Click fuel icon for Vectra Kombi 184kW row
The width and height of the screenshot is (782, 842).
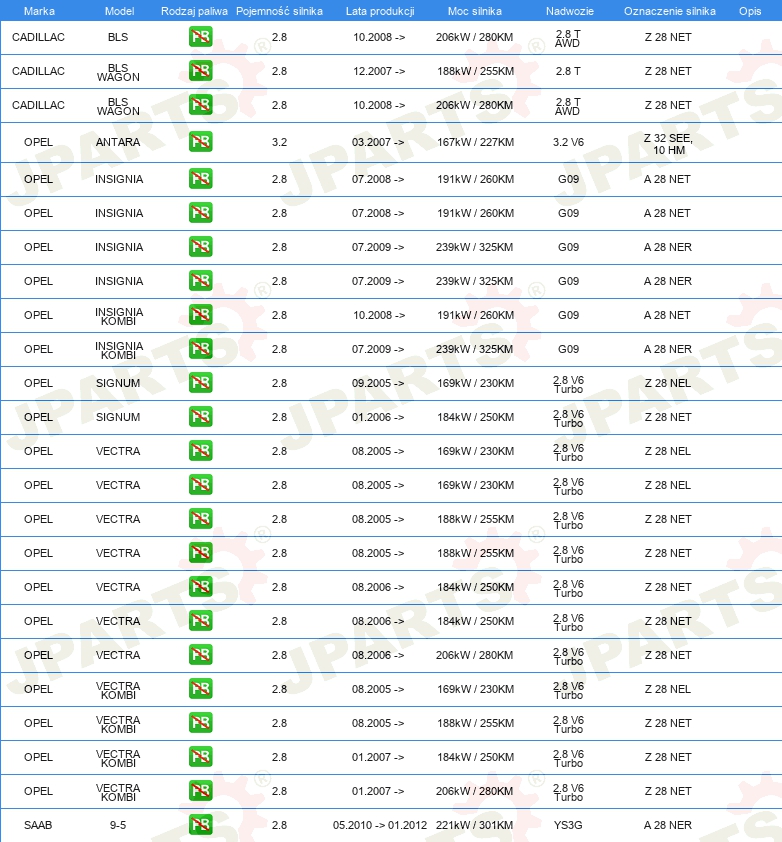point(200,757)
